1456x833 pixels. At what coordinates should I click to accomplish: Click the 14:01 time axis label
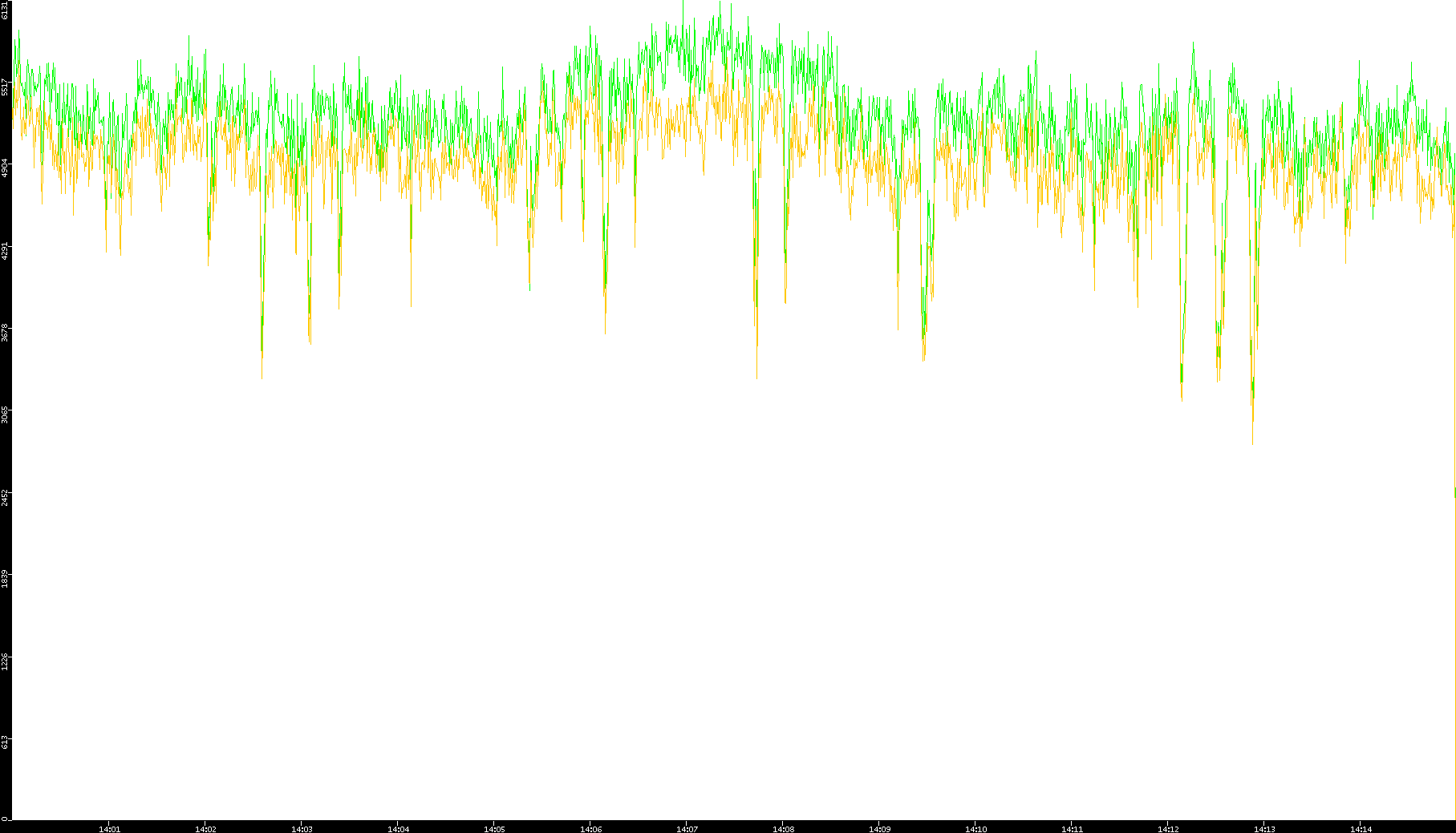point(110,829)
